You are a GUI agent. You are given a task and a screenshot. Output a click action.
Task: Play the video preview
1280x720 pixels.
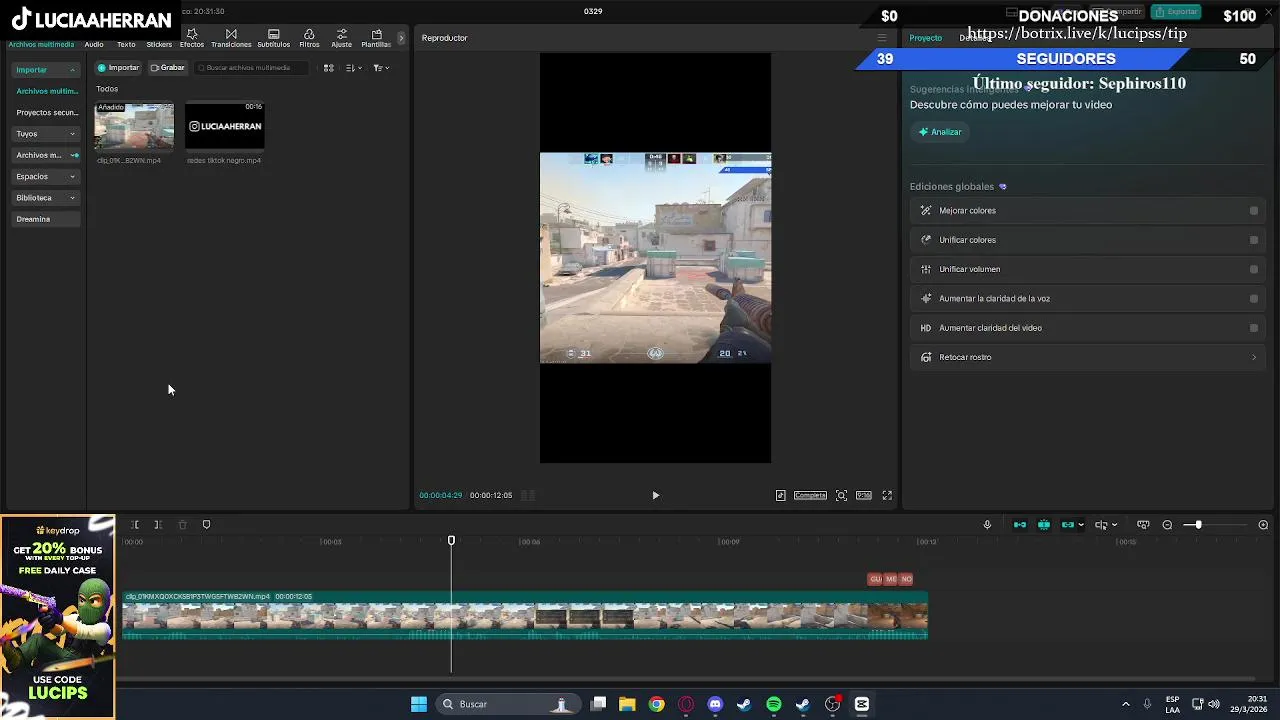(x=656, y=495)
